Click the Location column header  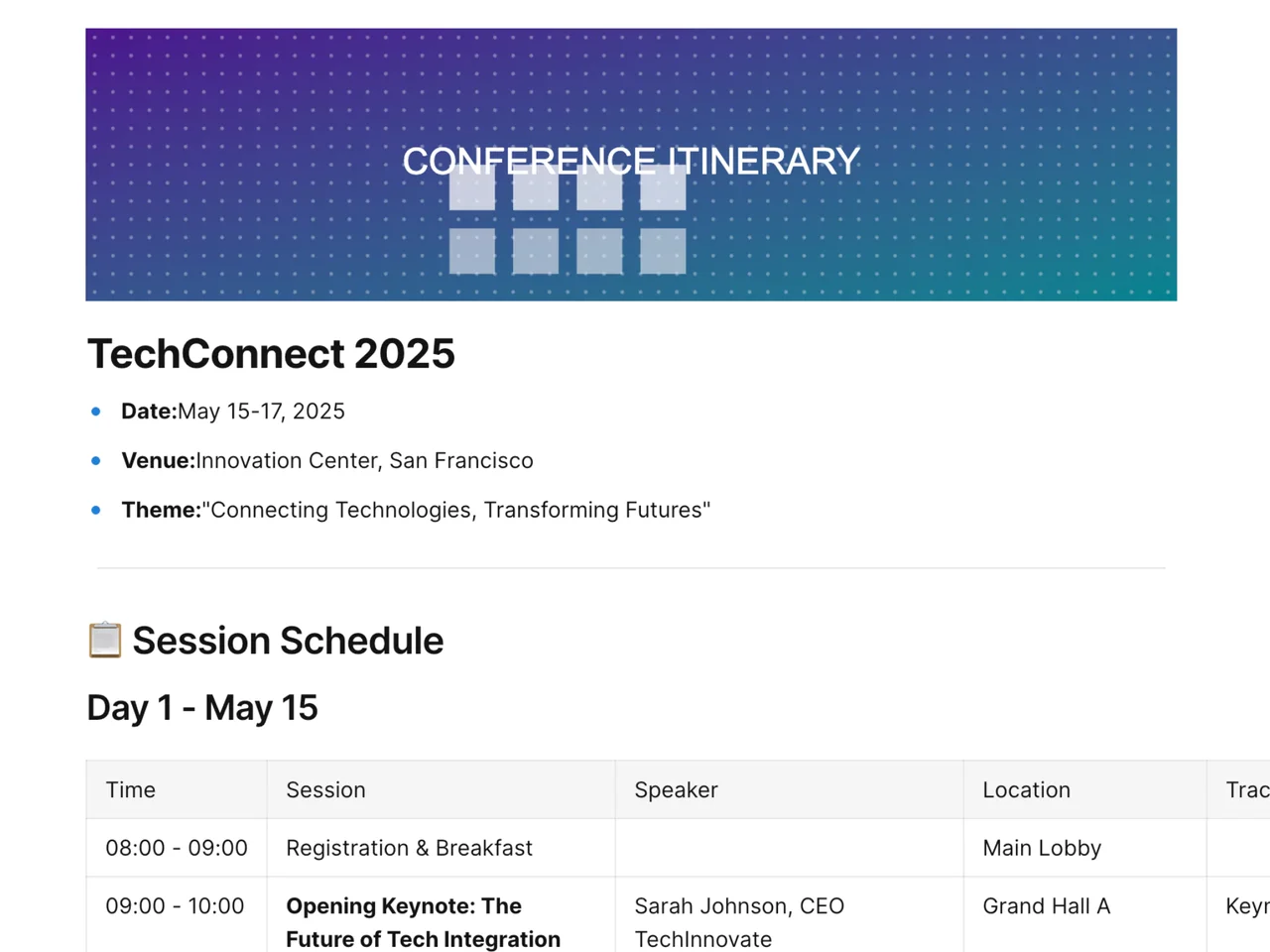(1026, 790)
